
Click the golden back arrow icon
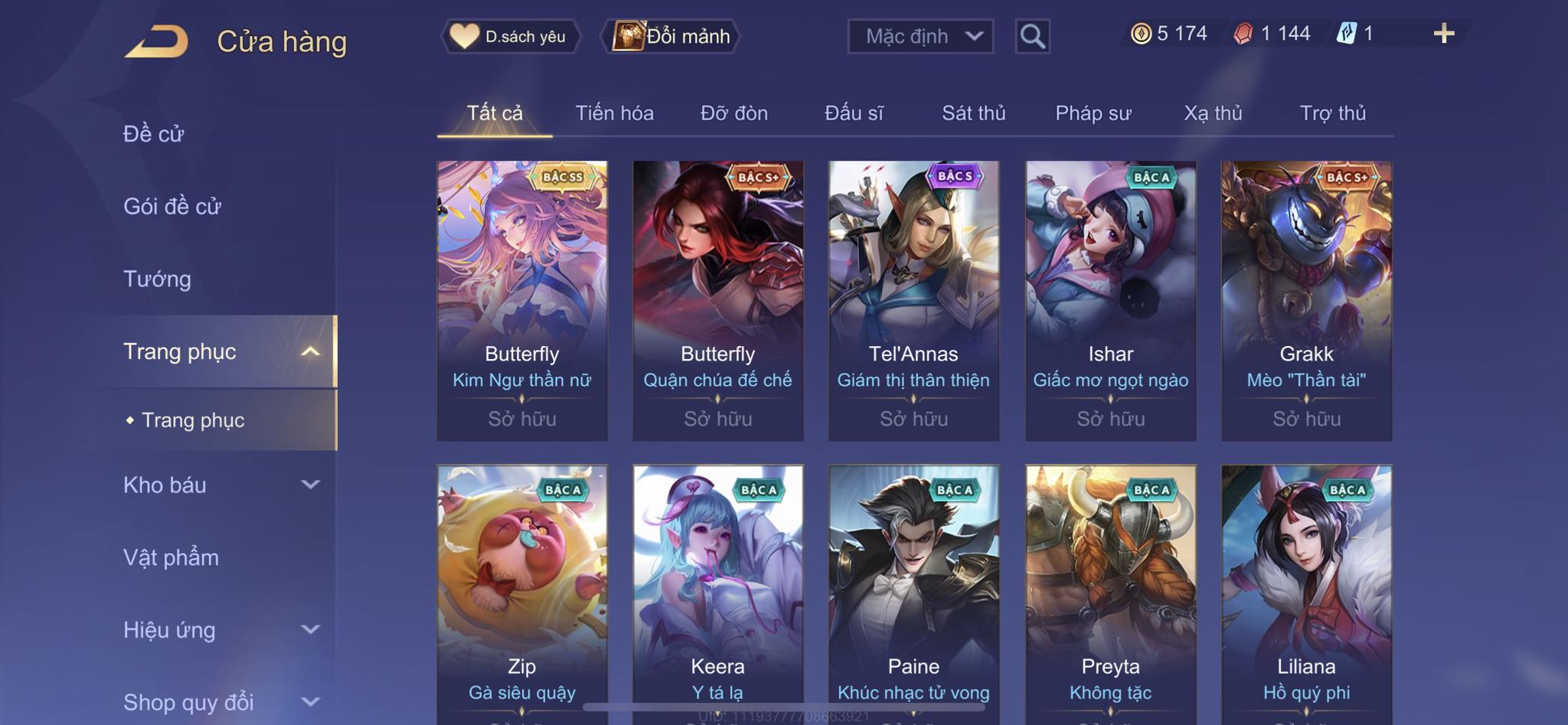[157, 41]
